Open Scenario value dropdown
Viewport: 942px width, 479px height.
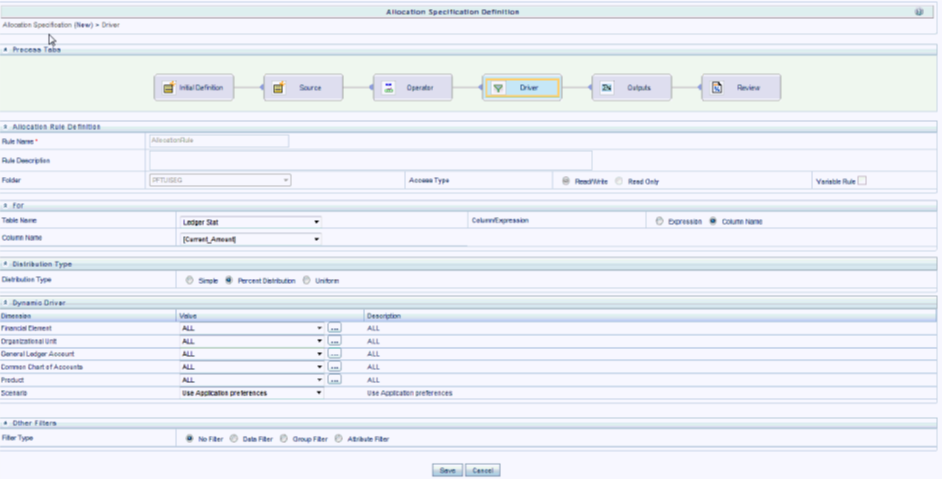tap(252, 393)
